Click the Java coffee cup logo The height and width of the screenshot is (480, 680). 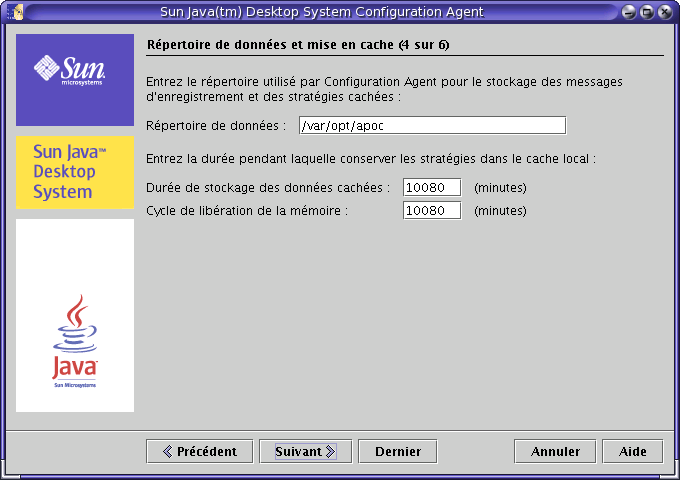[x=75, y=341]
